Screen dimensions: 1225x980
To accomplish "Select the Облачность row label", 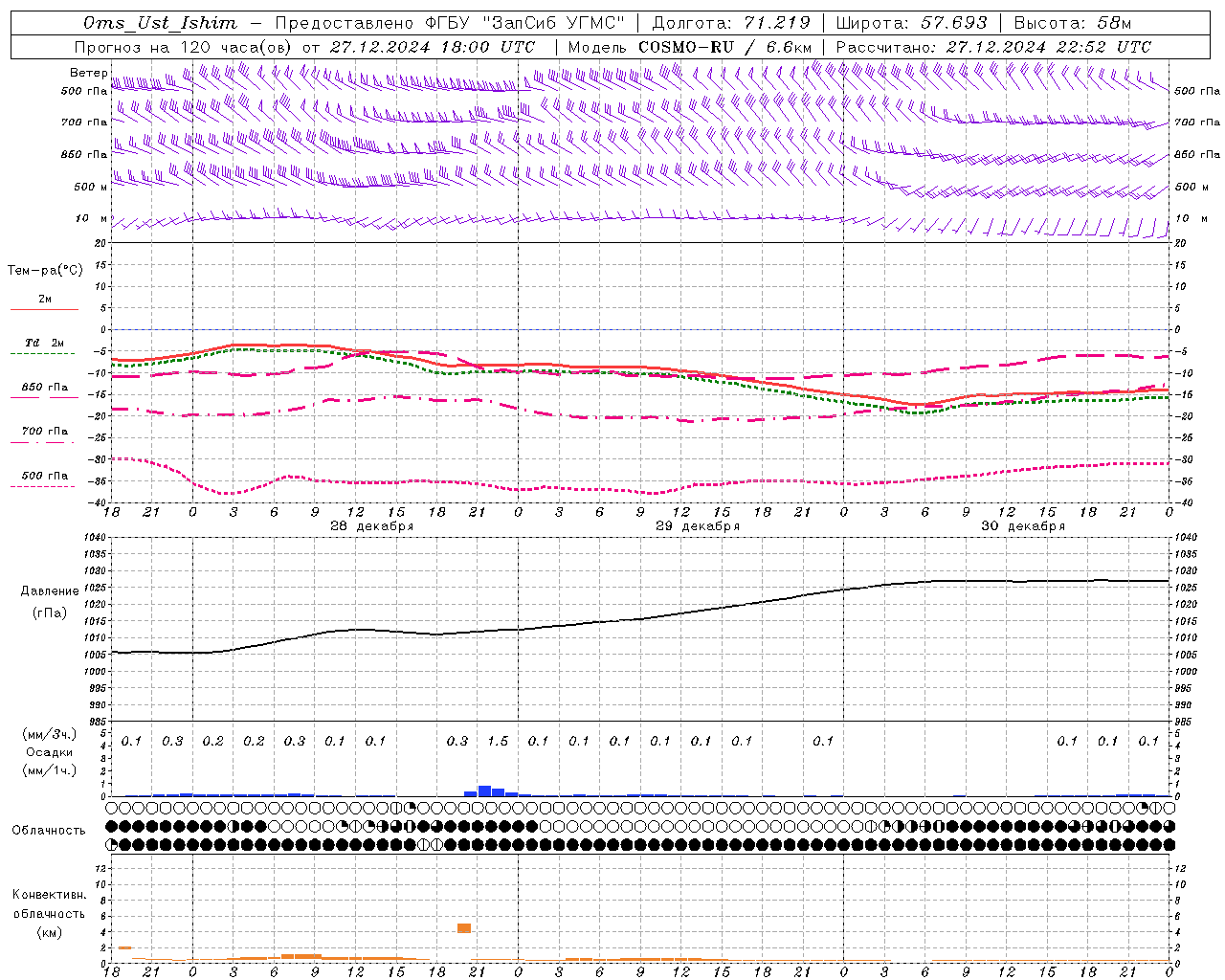I will click(x=49, y=830).
